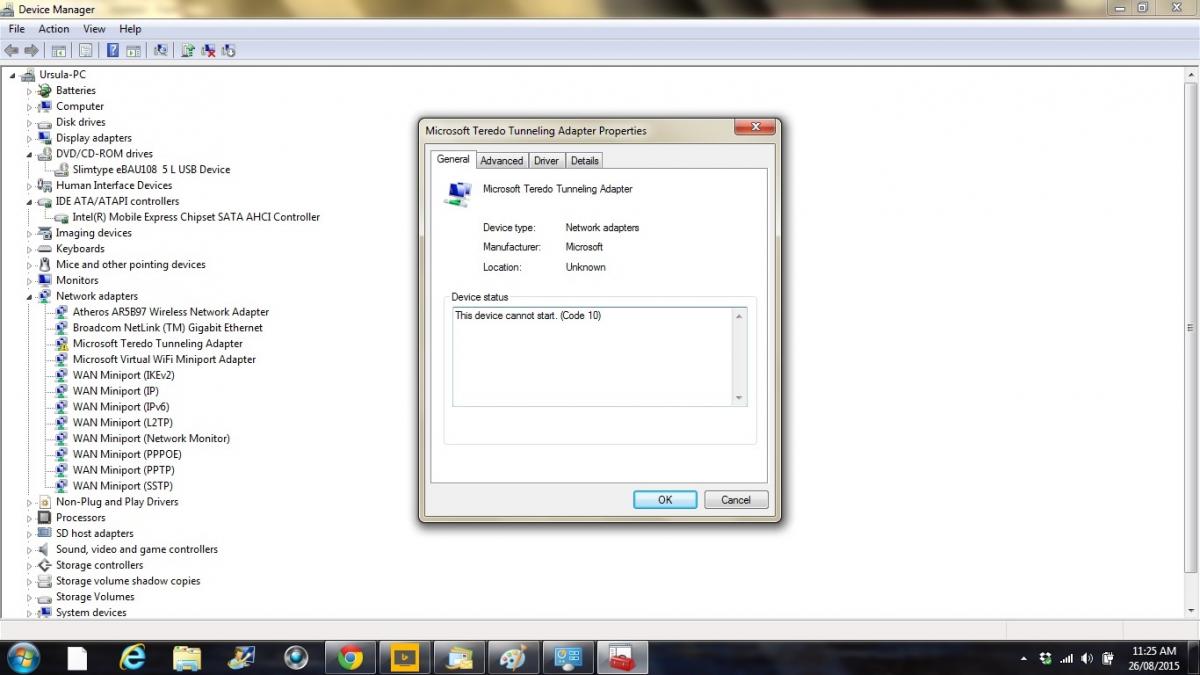Screen dimensions: 1200x675
Task: Show hidden tray icons arrow
Action: tap(1023, 658)
